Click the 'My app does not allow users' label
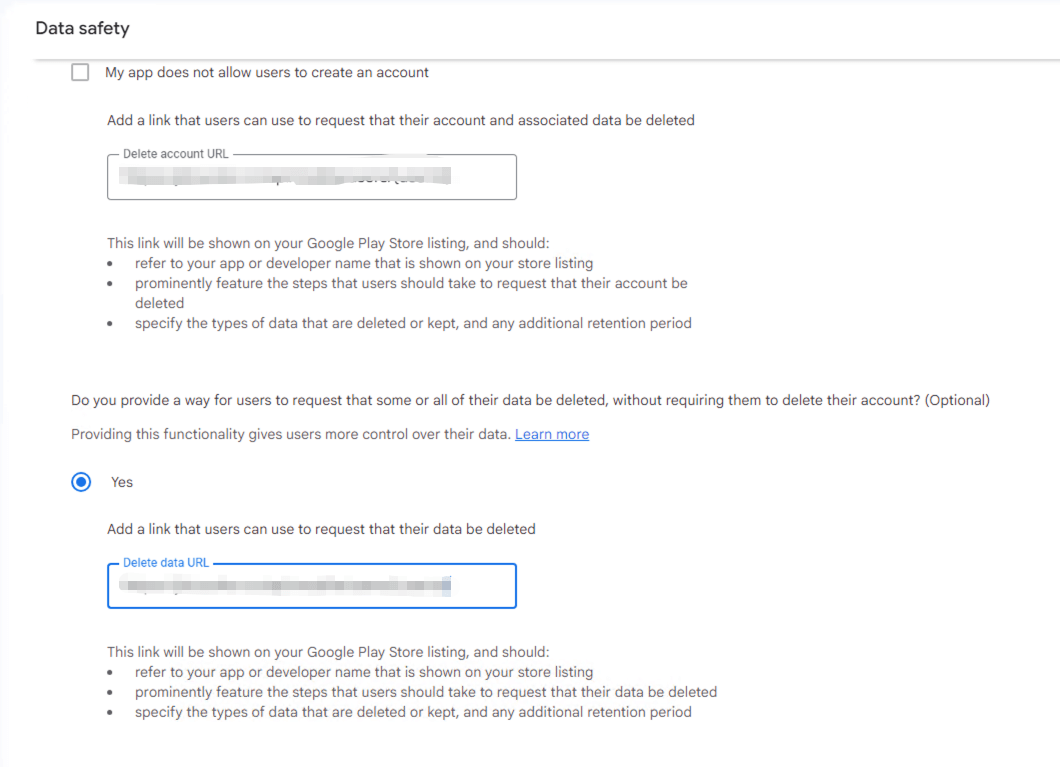 click(266, 72)
